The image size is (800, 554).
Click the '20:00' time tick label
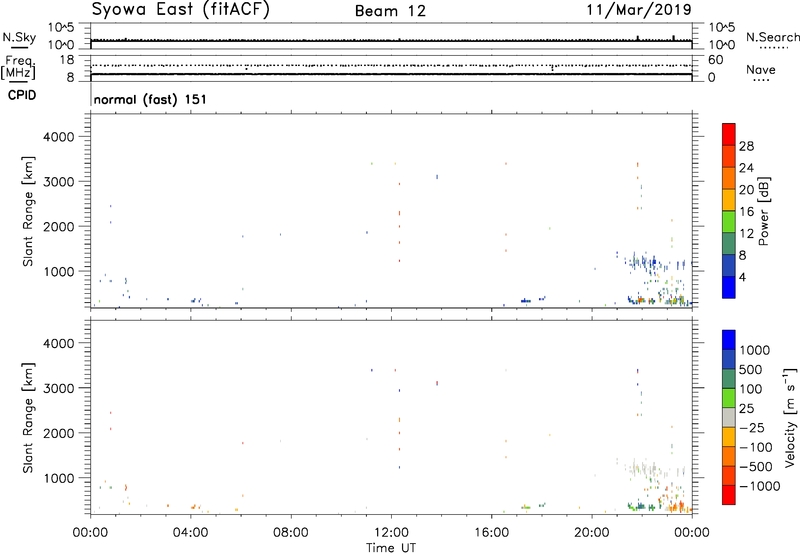(592, 533)
